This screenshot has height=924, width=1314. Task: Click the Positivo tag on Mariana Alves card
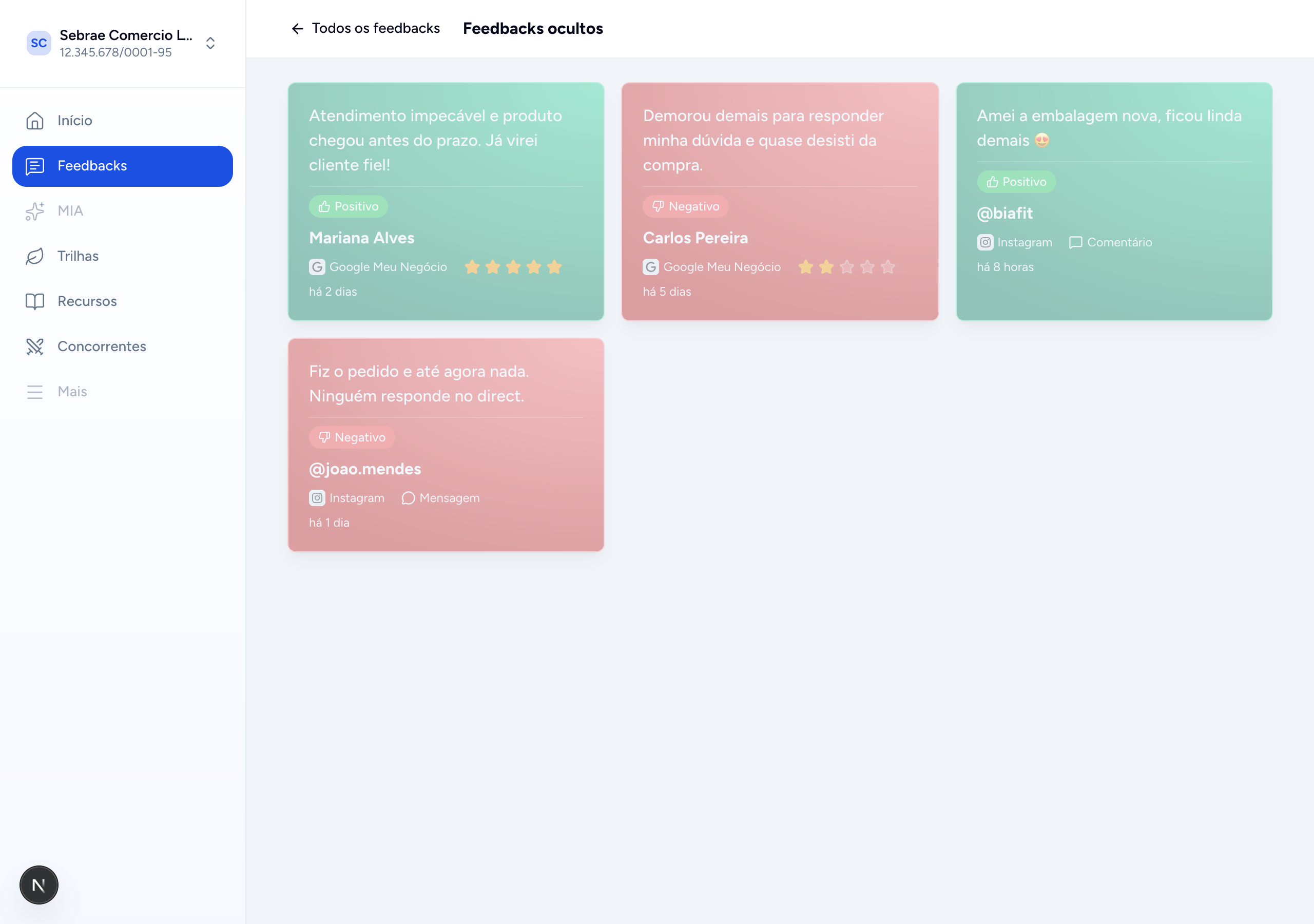pos(349,206)
